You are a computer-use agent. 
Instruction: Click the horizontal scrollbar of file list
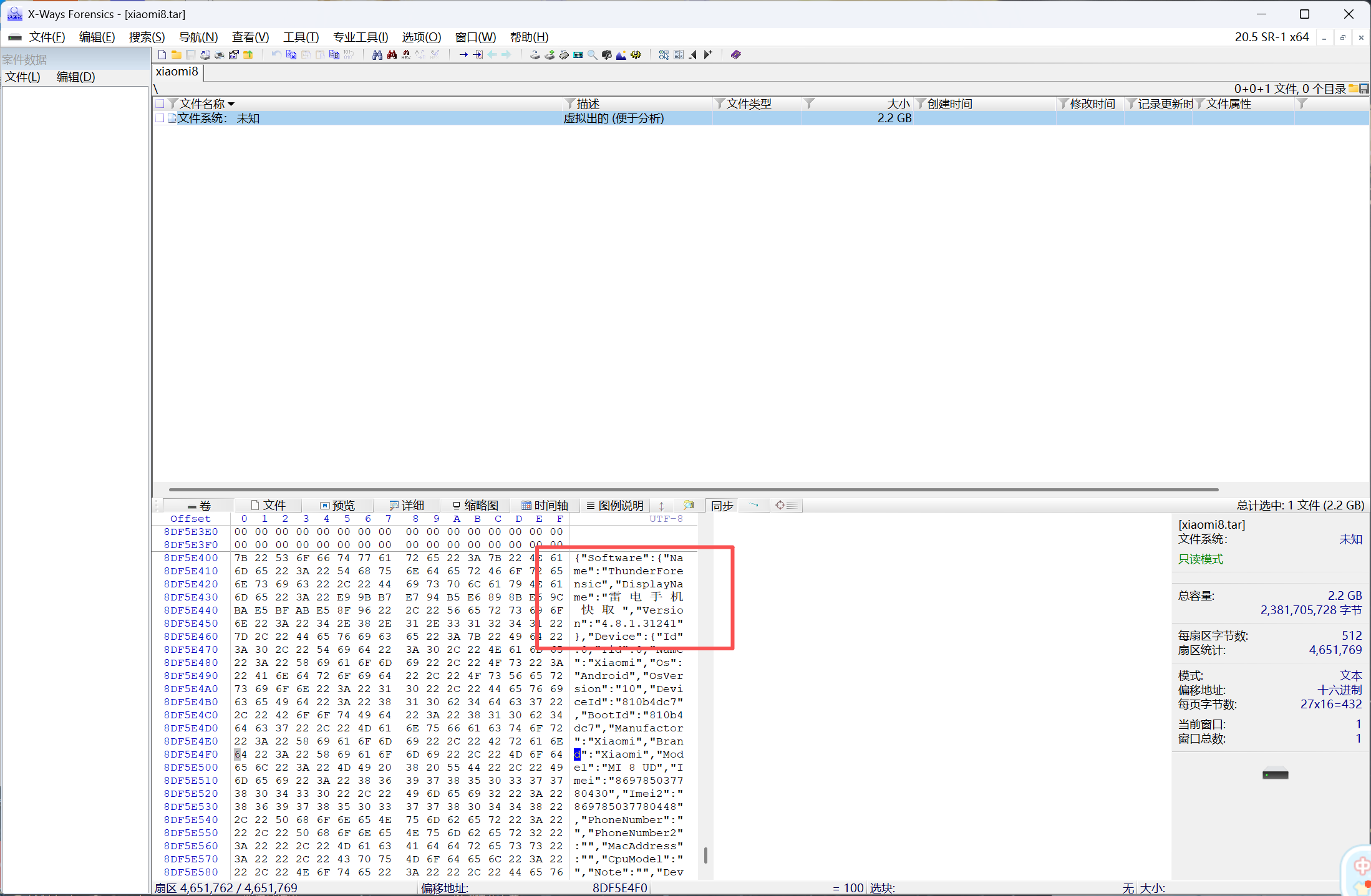tap(693, 489)
